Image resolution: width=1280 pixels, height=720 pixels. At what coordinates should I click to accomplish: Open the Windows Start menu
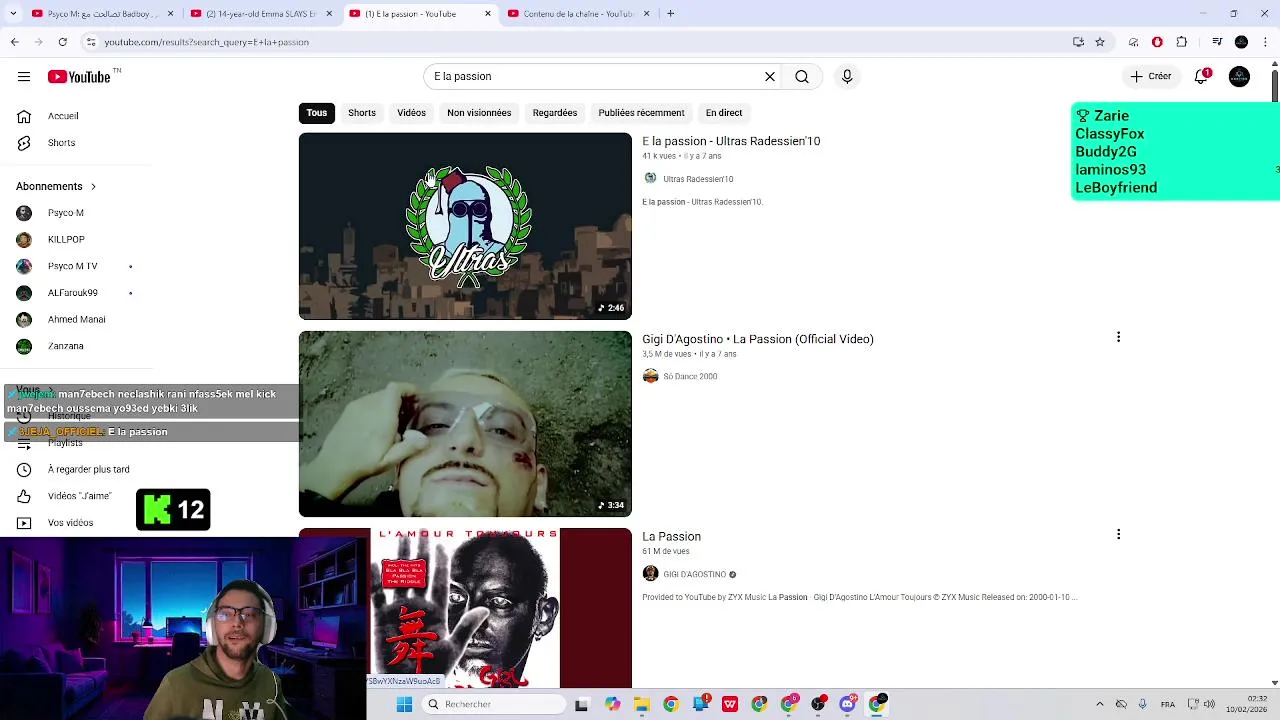coord(404,705)
